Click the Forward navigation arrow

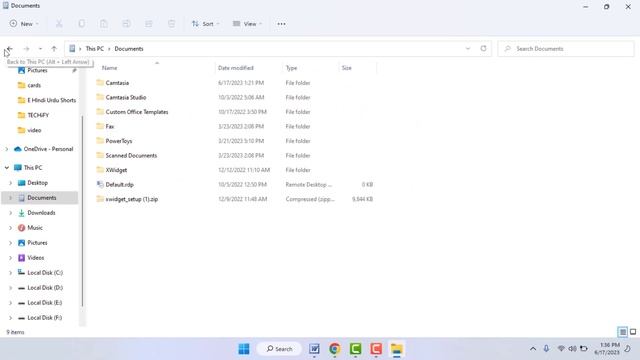click(x=26, y=49)
